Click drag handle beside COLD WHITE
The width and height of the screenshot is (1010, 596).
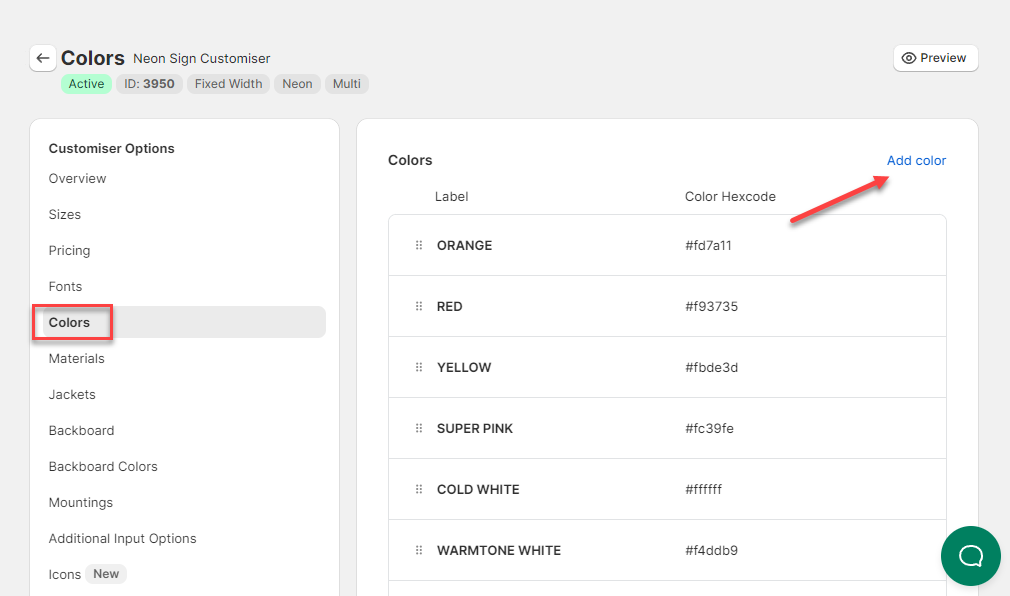419,490
